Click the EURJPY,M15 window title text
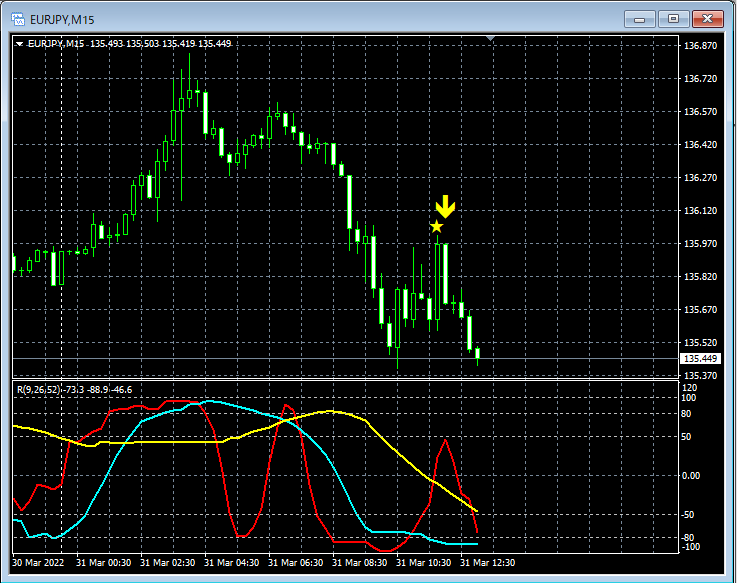 [x=62, y=20]
